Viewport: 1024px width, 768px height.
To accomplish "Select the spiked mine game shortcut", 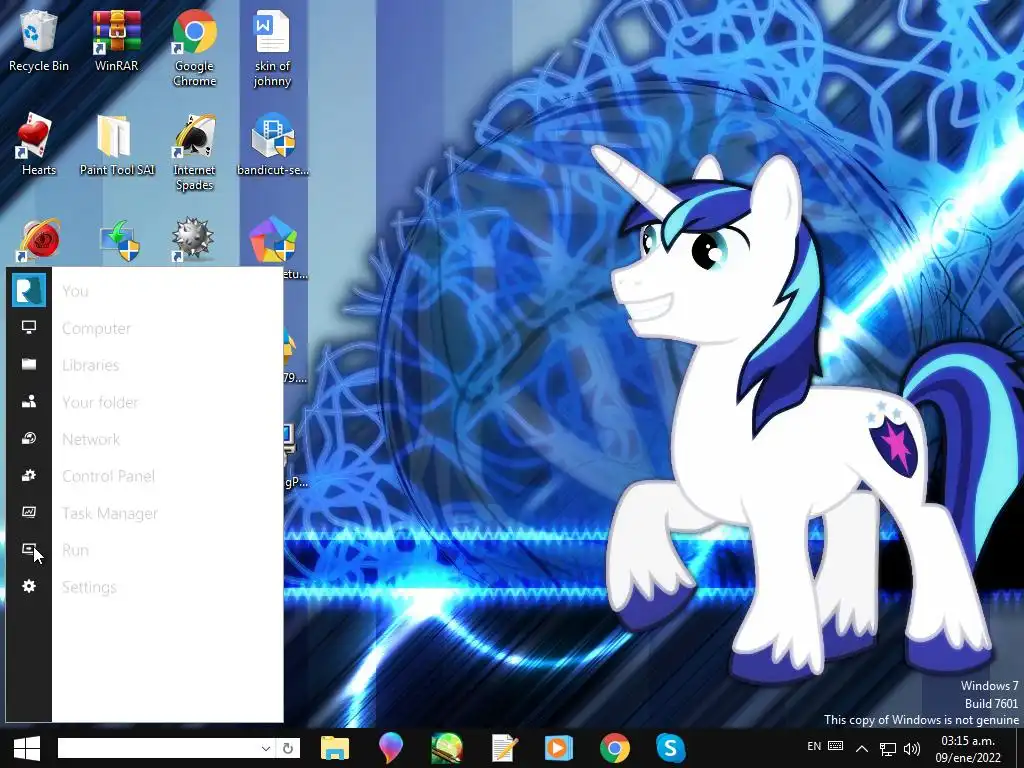I will [193, 240].
